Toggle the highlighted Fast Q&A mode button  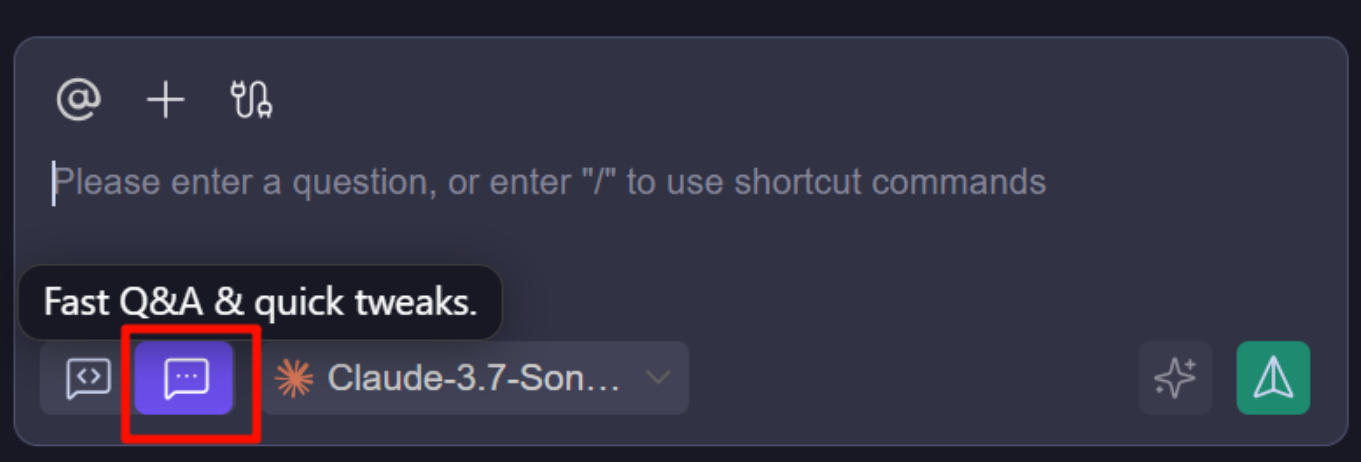[x=185, y=378]
